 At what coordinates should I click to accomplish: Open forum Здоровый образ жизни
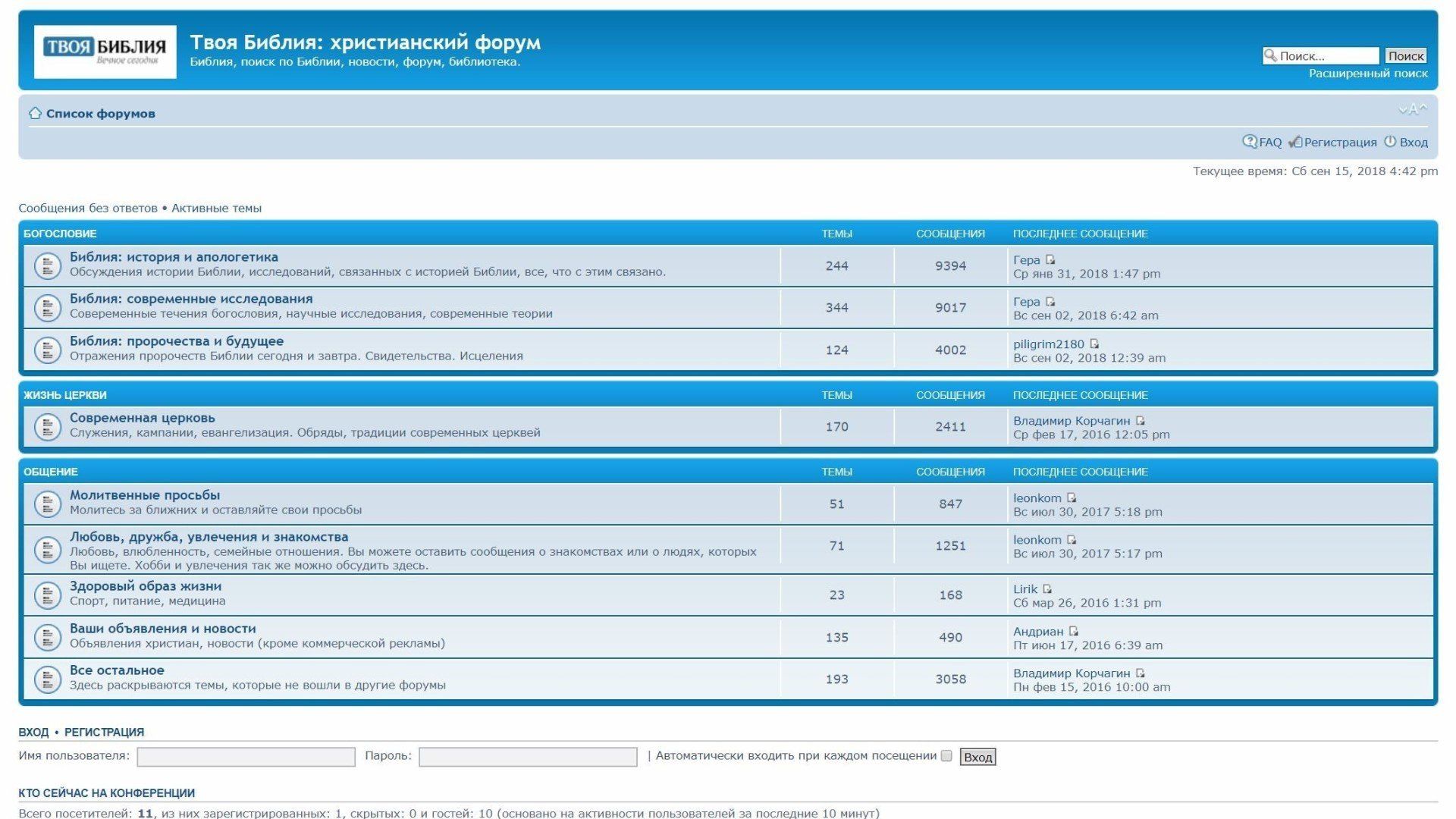pyautogui.click(x=146, y=586)
